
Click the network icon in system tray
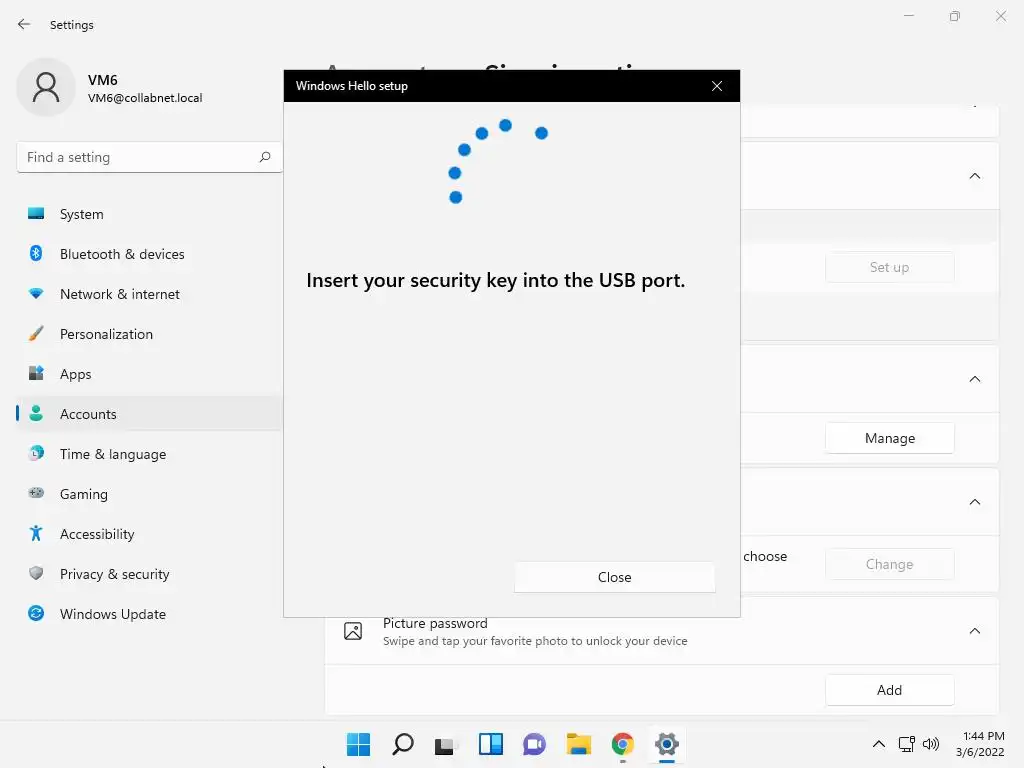tap(906, 744)
